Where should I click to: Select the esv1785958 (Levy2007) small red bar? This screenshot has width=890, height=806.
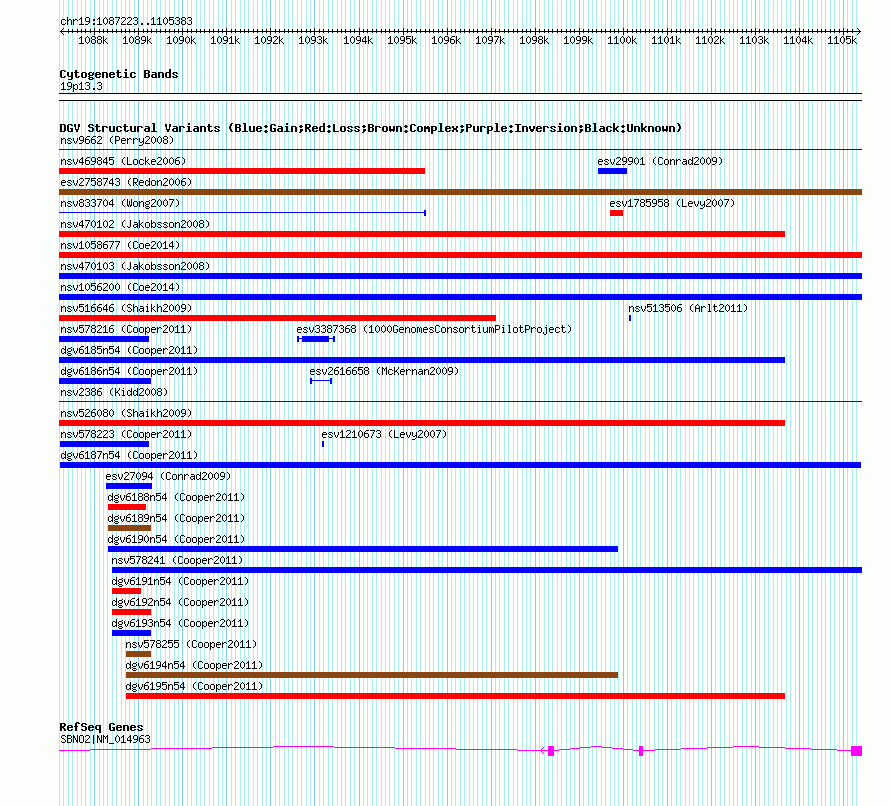[x=616, y=213]
